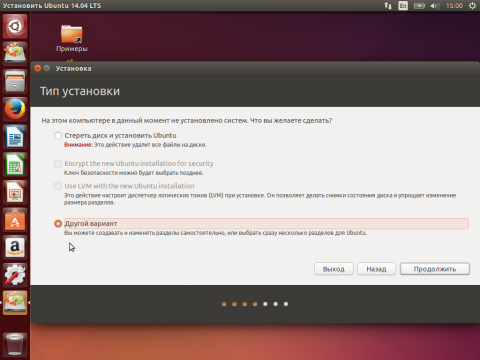Image resolution: width=480 pixels, height=360 pixels.
Task: Launch LibreOffice Writer
Action: tap(15, 137)
